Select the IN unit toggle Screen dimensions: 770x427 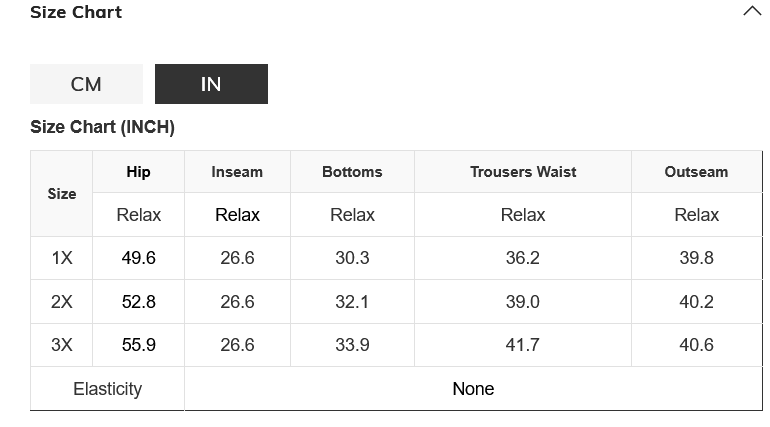point(211,84)
